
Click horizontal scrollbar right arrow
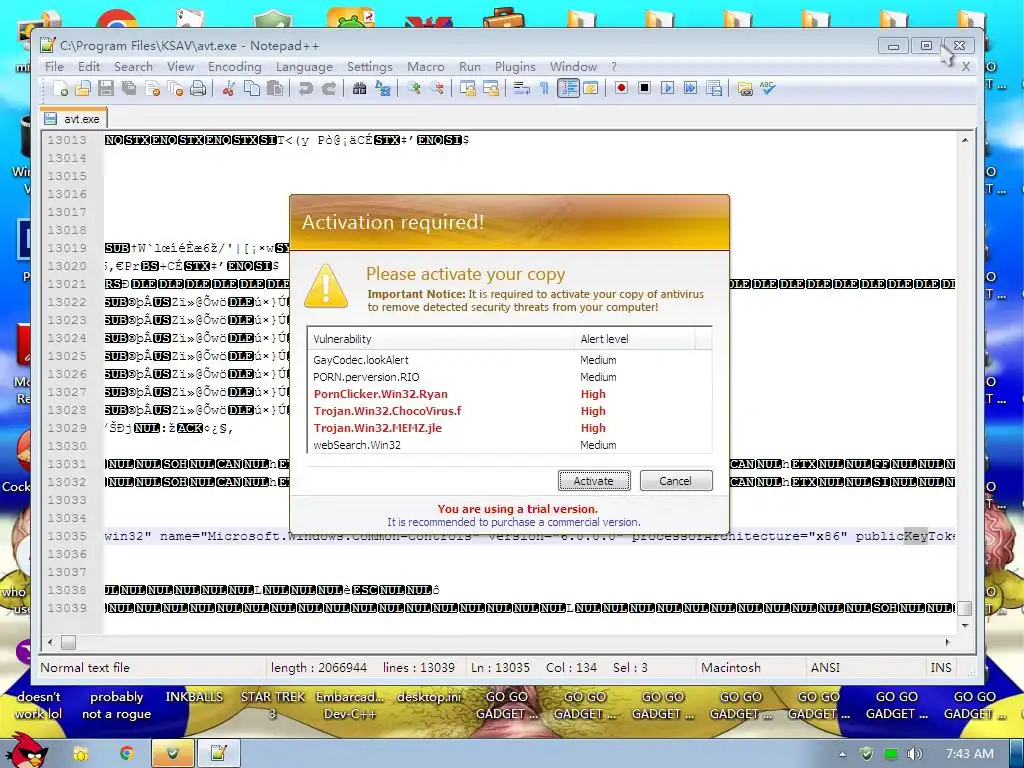point(948,642)
